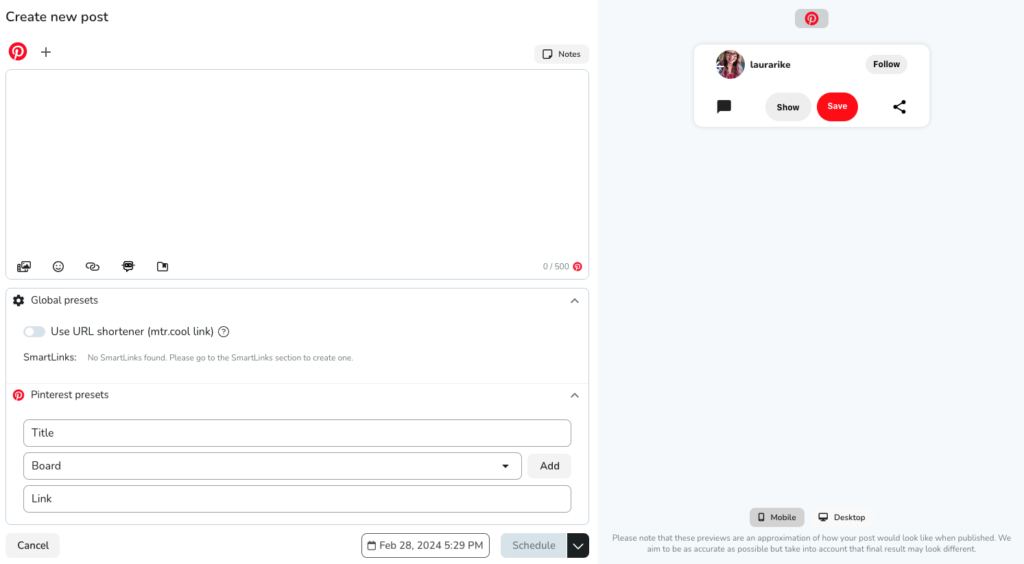Open the AI assistant robot icon
Image resolution: width=1024 pixels, height=564 pixels.
click(x=128, y=267)
